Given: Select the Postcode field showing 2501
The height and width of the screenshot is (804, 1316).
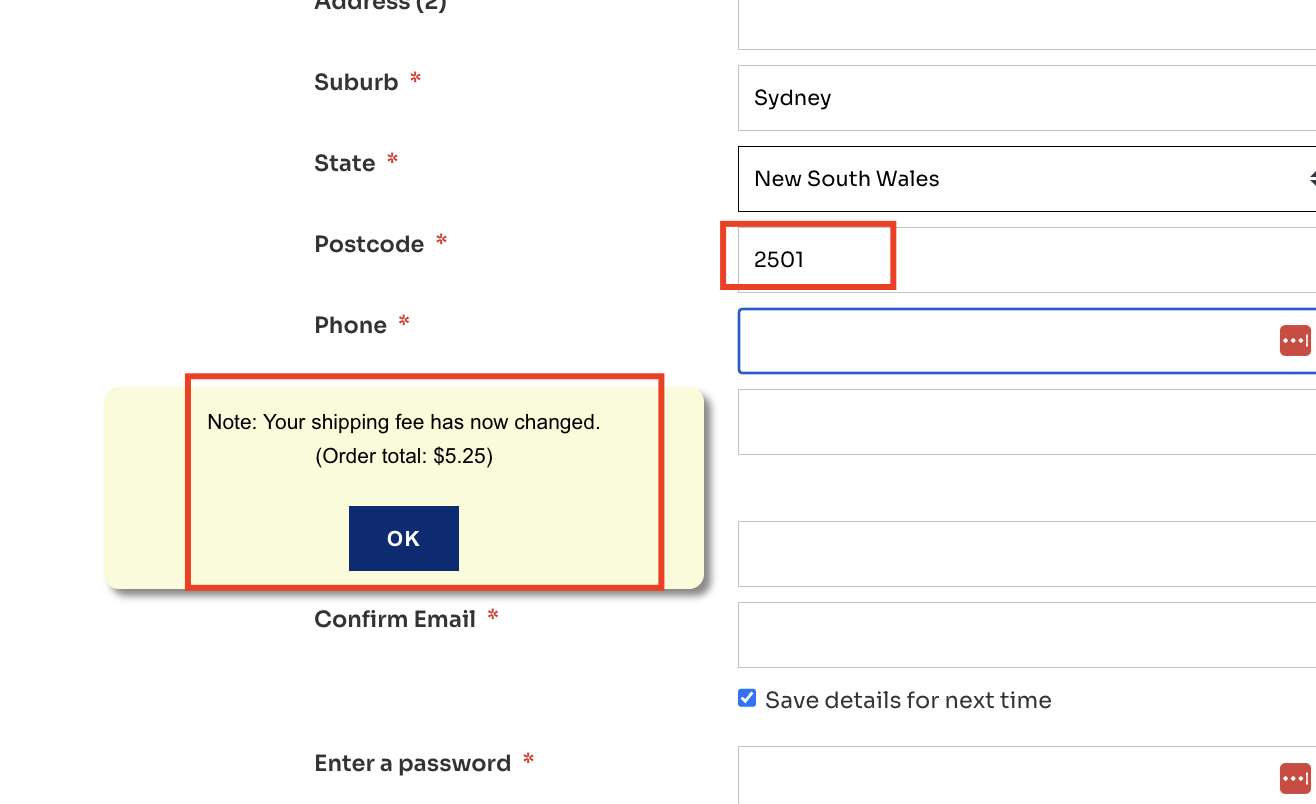Looking at the screenshot, I should click(x=1027, y=260).
